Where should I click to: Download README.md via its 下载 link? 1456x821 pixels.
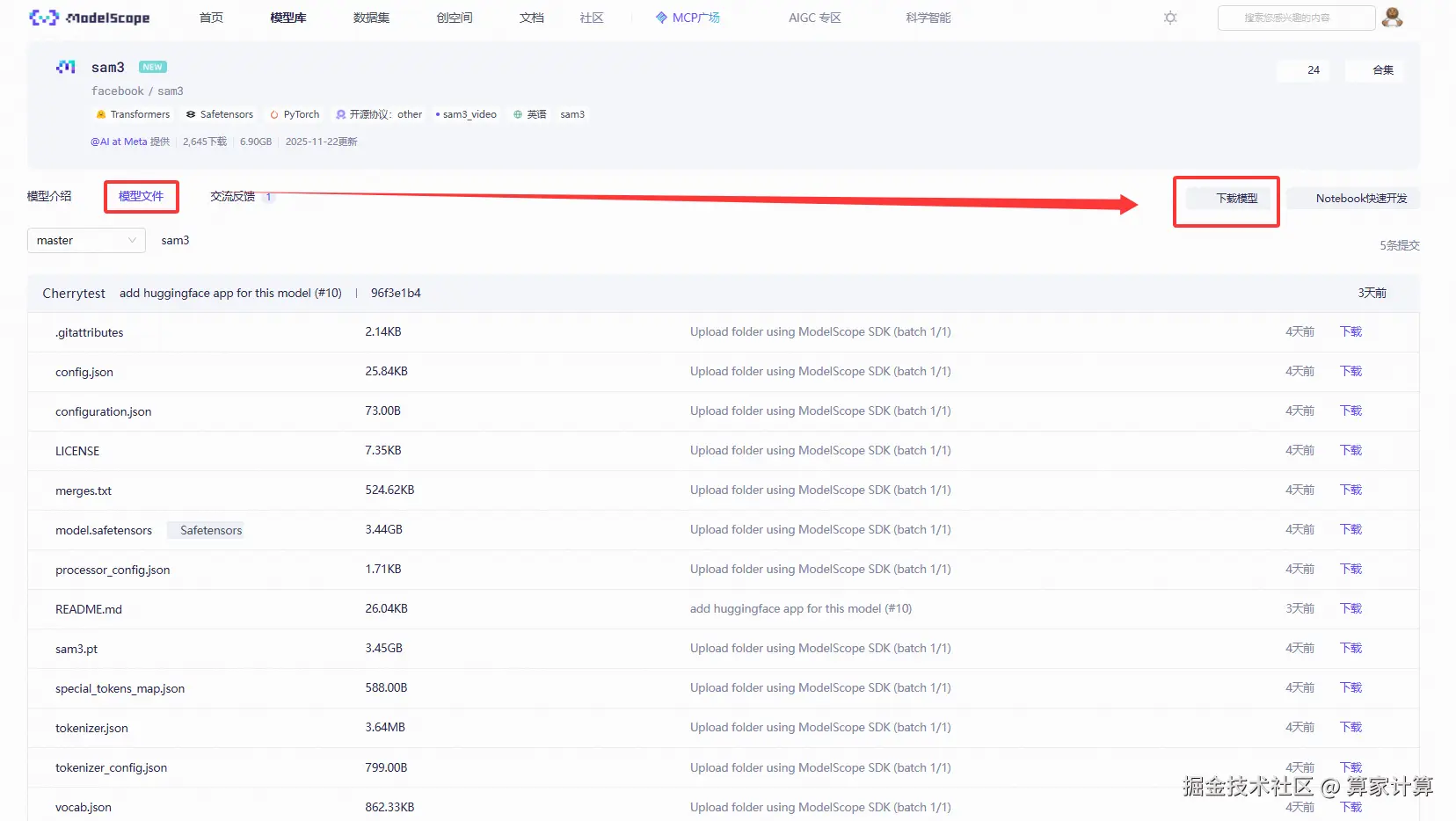1350,608
